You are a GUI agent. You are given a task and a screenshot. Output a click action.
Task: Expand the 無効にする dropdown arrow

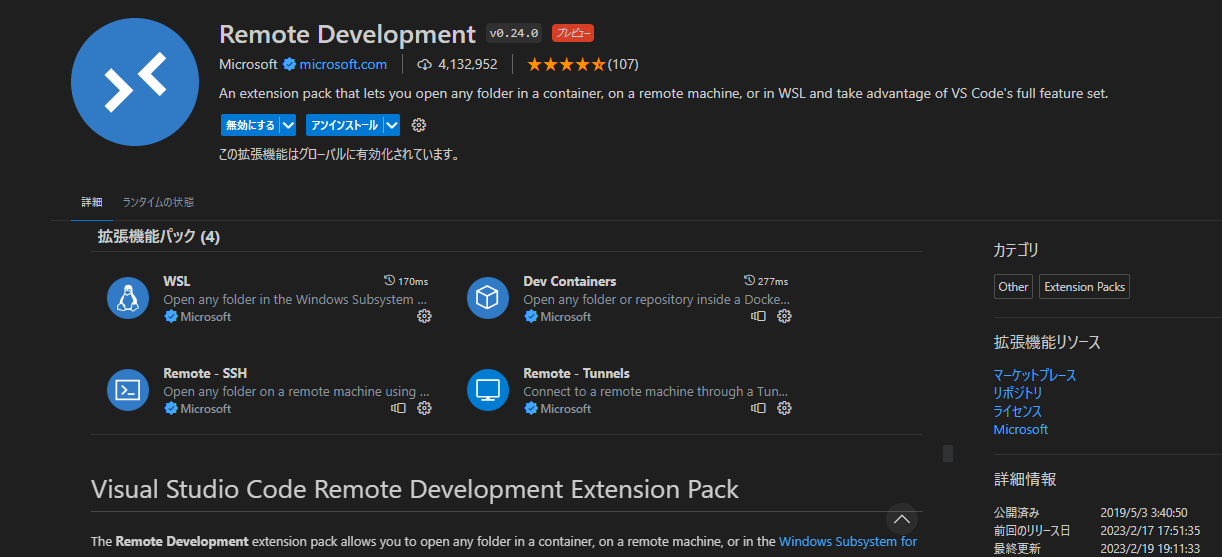point(288,125)
